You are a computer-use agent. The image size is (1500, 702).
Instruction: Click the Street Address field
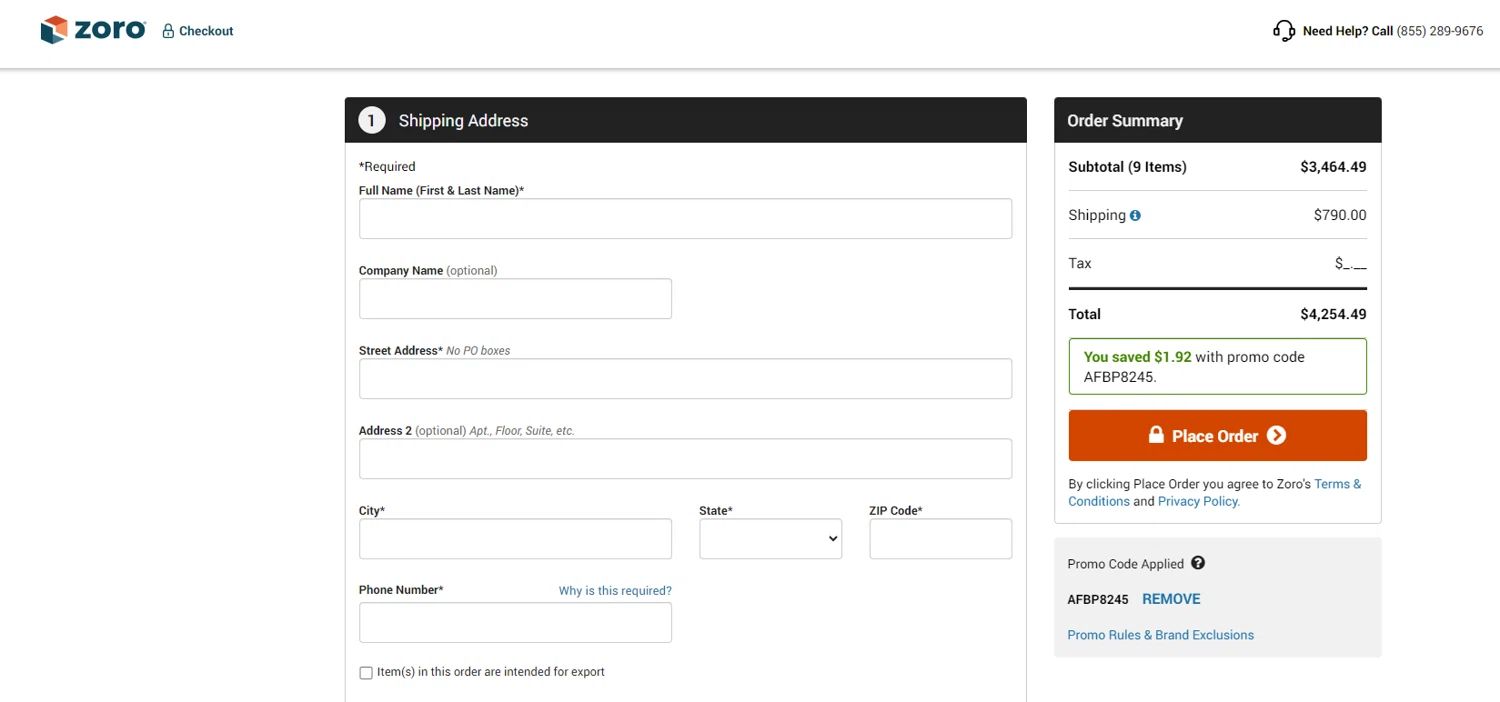685,379
